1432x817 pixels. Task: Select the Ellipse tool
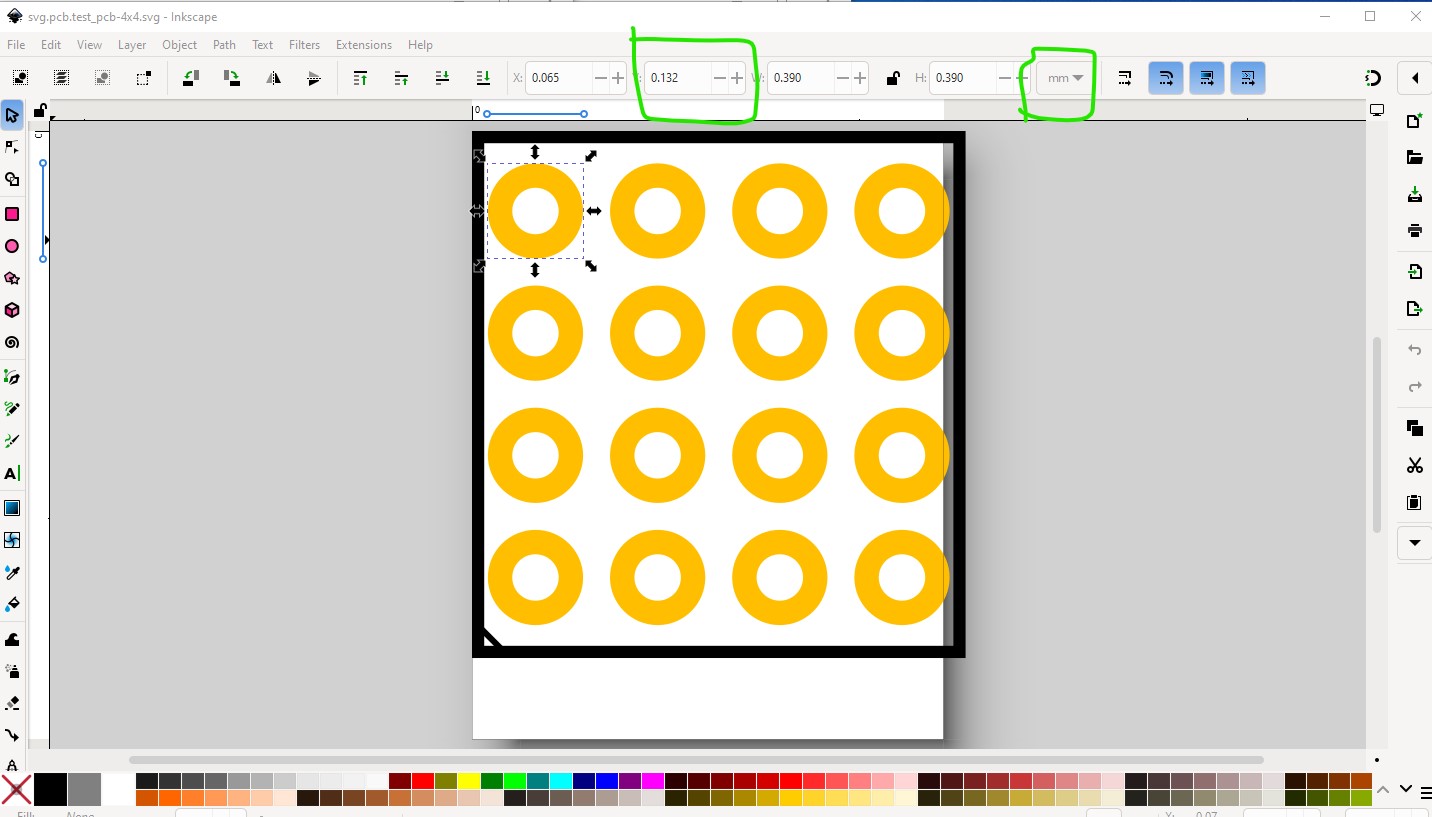coord(12,246)
